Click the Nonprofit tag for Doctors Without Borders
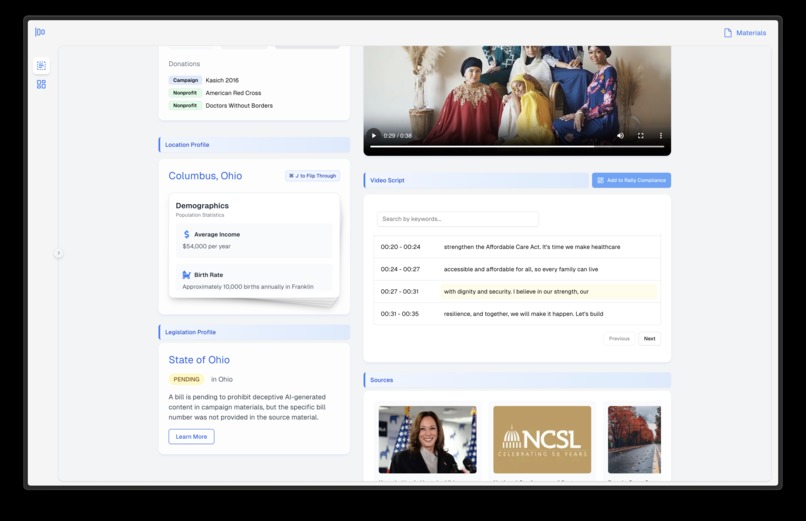The width and height of the screenshot is (806, 521). point(185,105)
